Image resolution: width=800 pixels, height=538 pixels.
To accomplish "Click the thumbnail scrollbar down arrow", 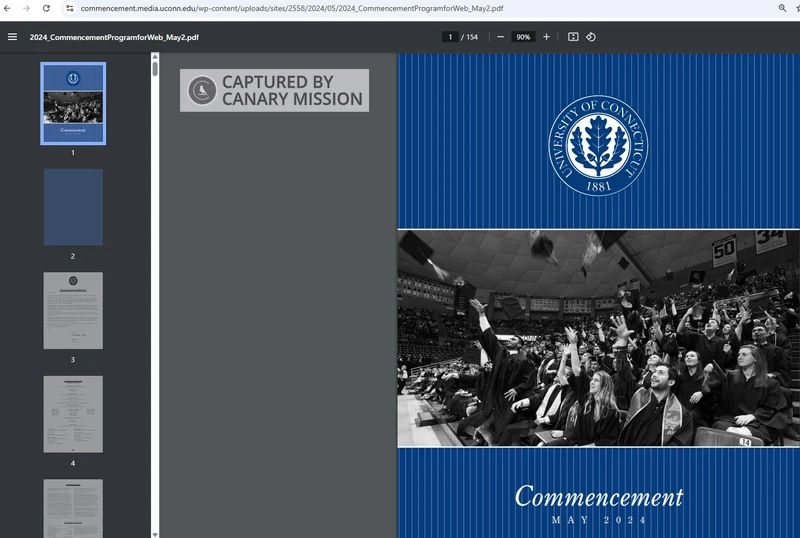I will pos(155,534).
